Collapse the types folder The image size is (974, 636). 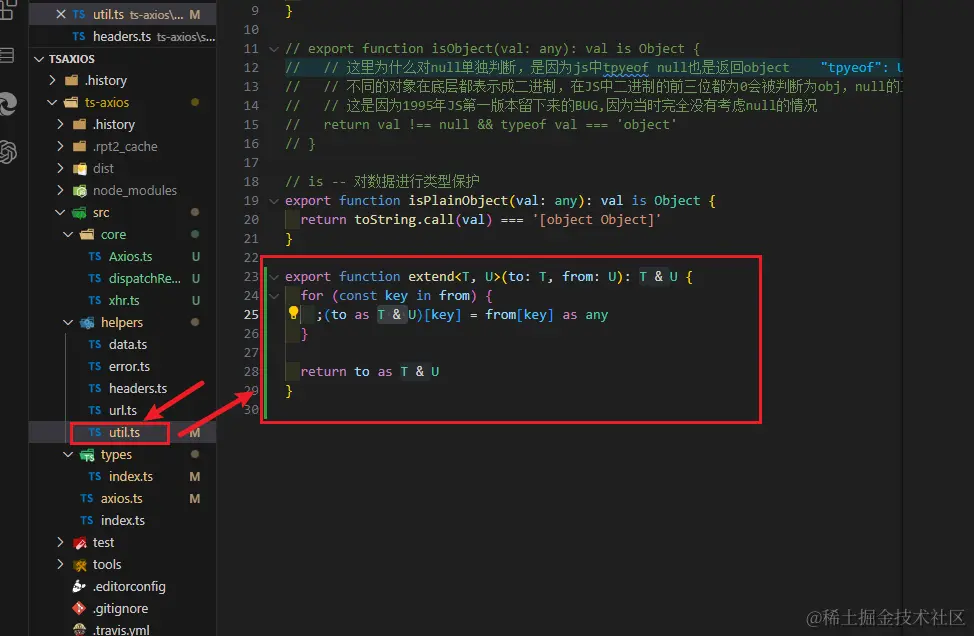68,455
